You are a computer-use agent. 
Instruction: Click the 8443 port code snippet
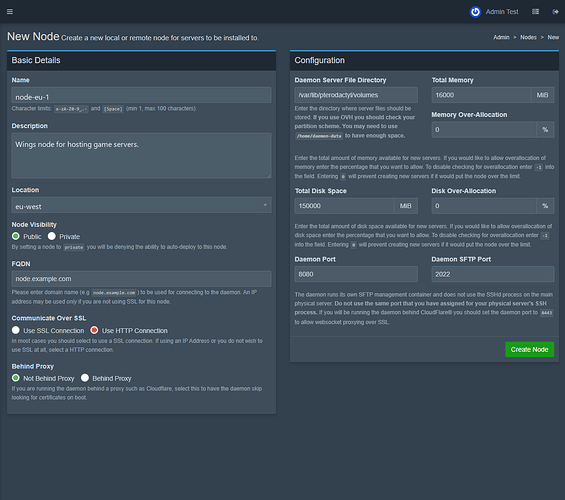point(546,313)
